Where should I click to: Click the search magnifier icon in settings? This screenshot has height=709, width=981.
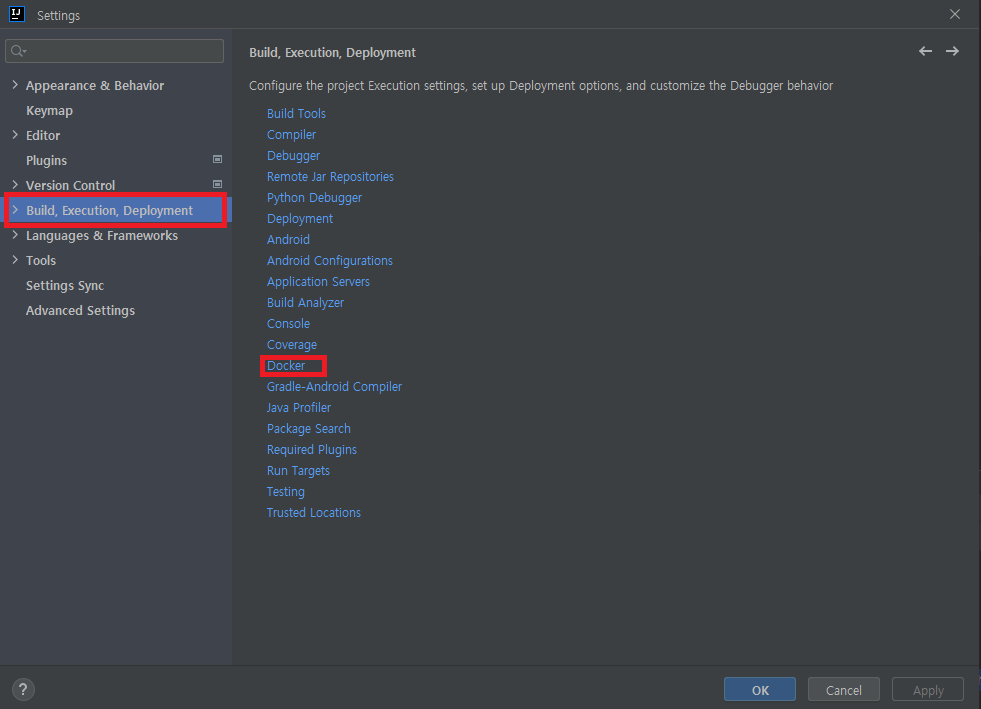click(18, 51)
